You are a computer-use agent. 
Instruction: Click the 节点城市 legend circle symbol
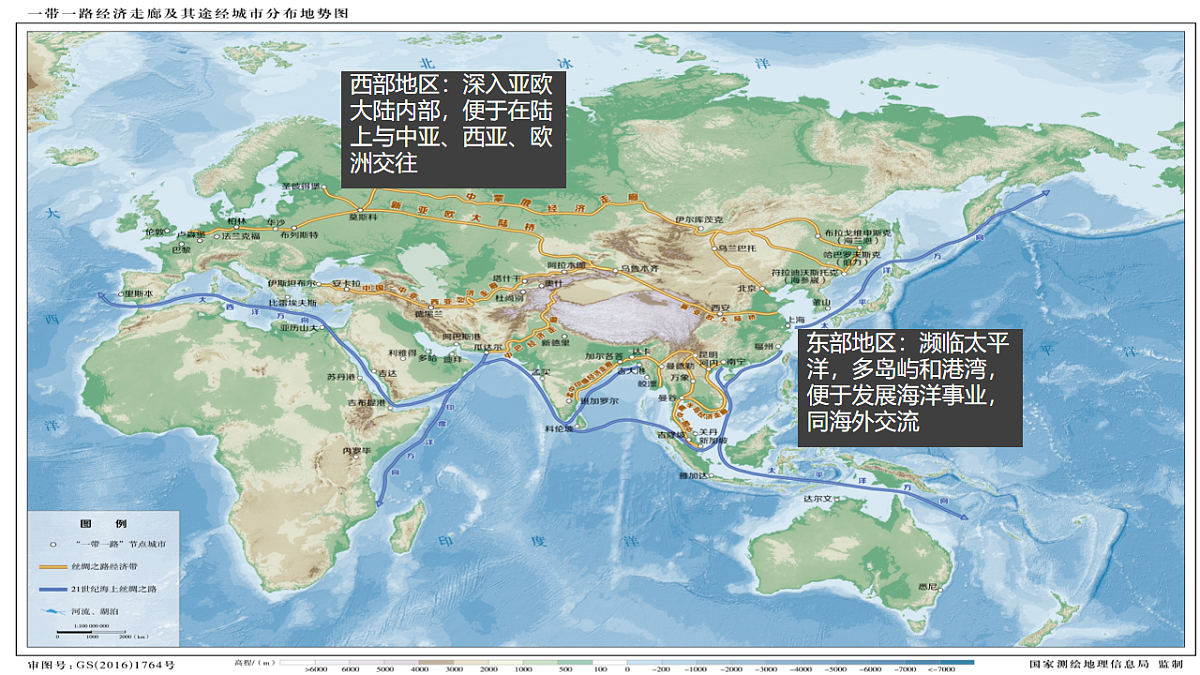(x=51, y=546)
